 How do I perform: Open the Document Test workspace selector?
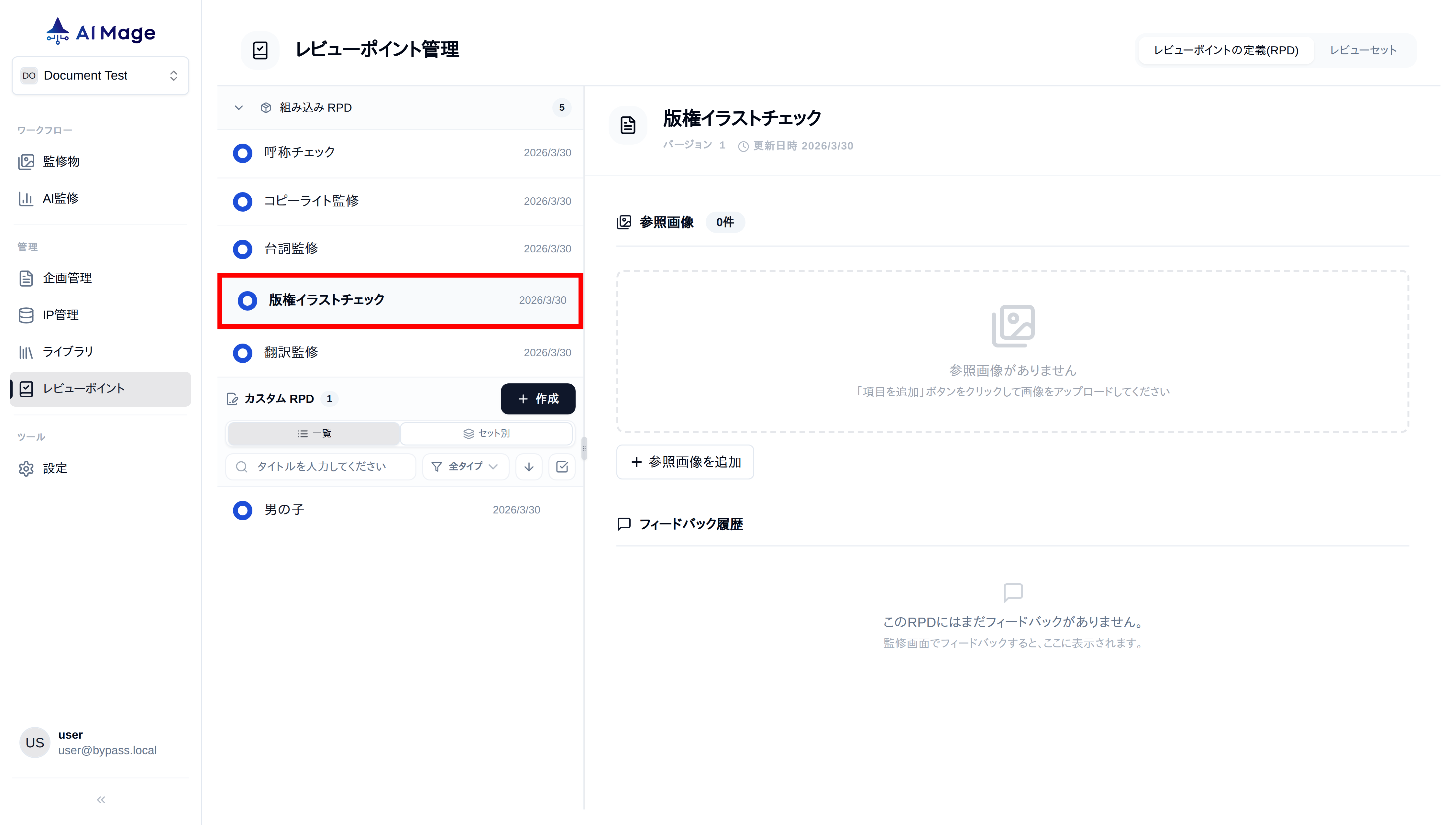[x=100, y=75]
